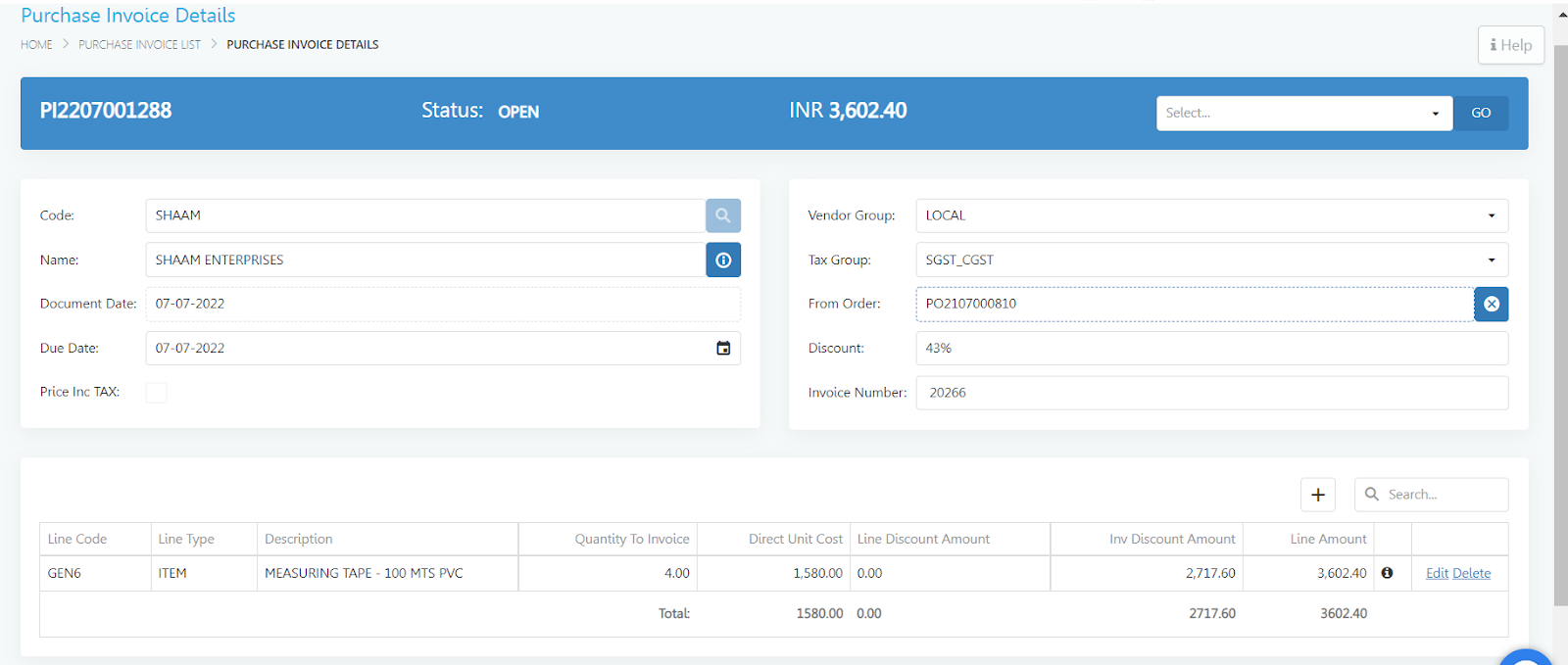
Task: Click the info icon in GEN6 row
Action: [x=1387, y=573]
